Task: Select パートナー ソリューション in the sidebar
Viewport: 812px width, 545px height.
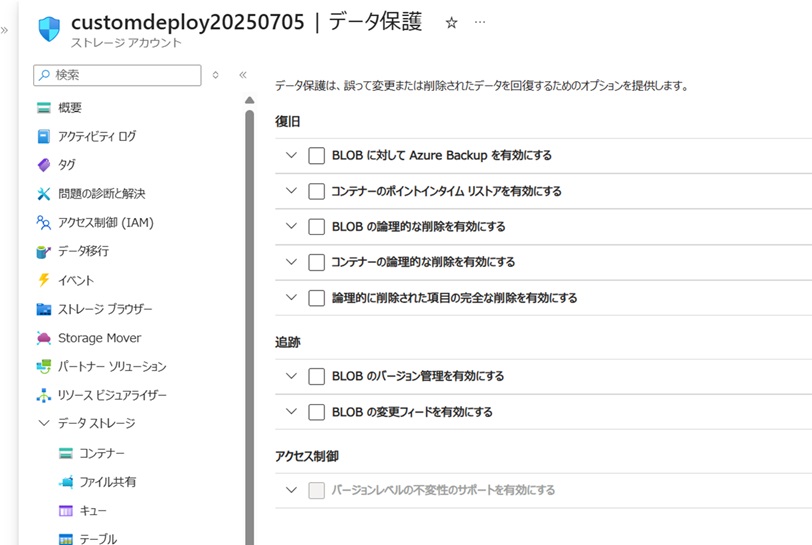Action: (x=112, y=366)
